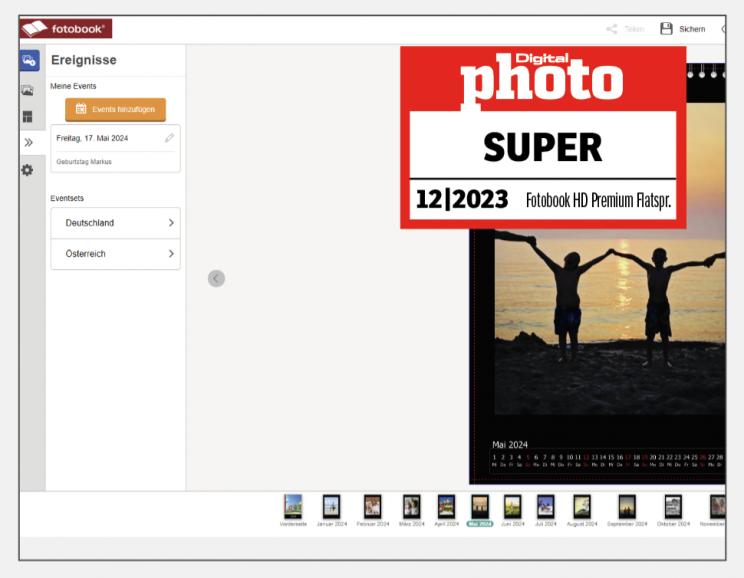Select the Juni 2024 thumbnail

click(x=512, y=507)
